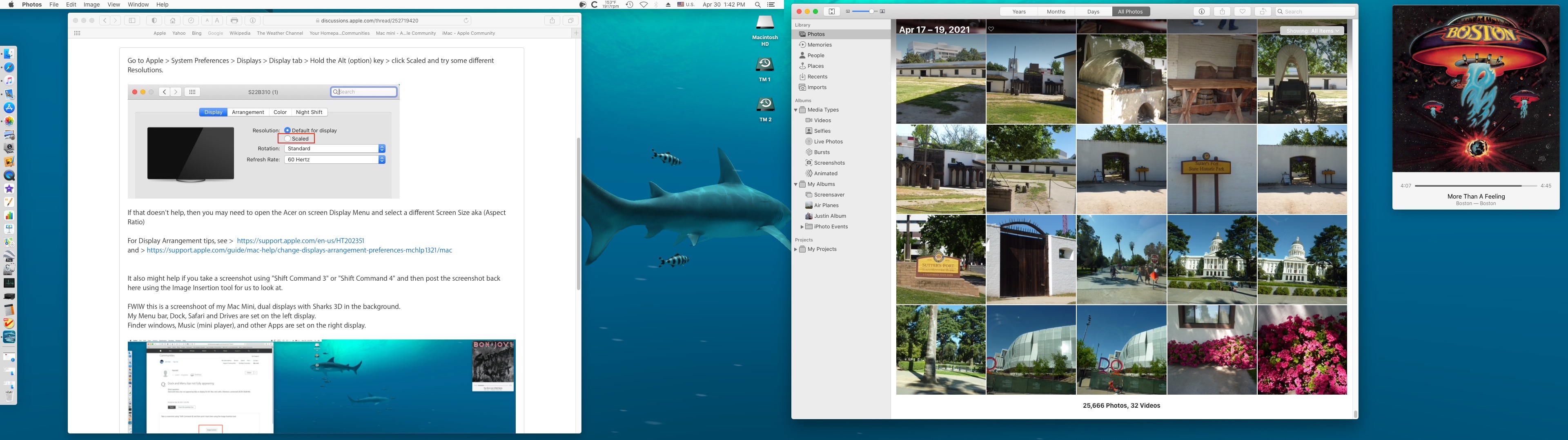Open the Image menu in the menu bar
Screen dimensions: 1568x440
[91, 4]
